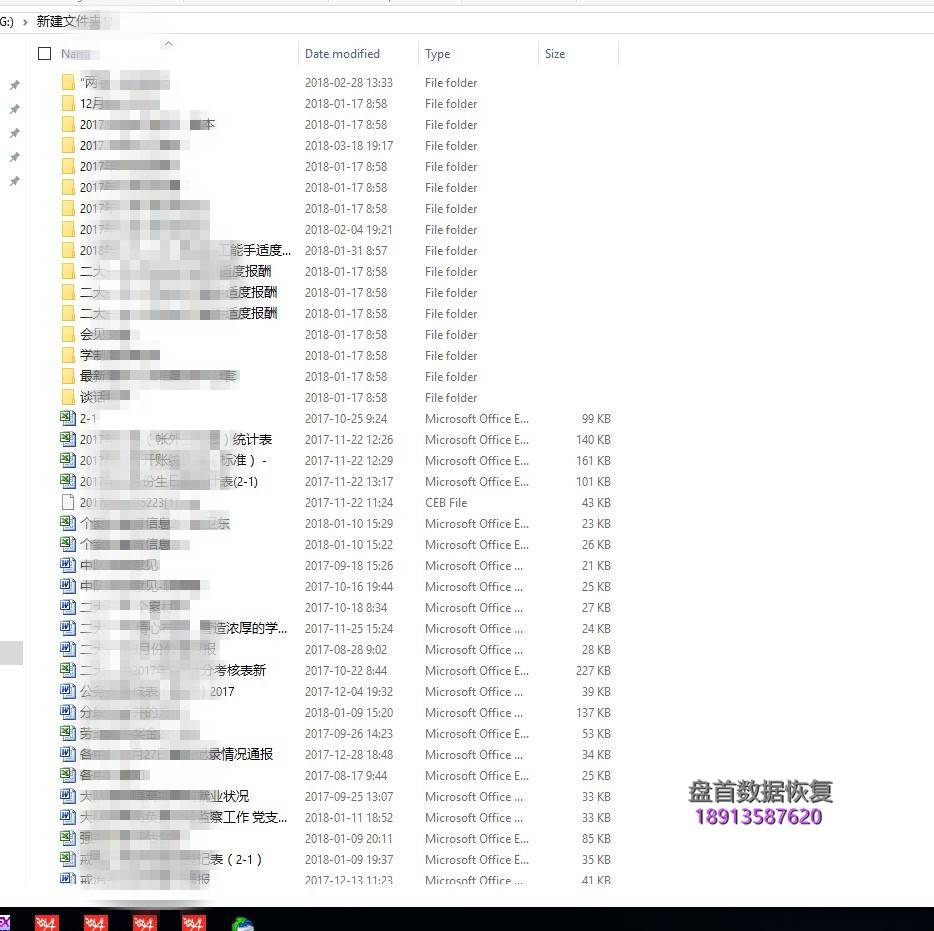934x931 pixels.
Task: Toggle the select-all checkbox above the file list
Action: point(44,54)
